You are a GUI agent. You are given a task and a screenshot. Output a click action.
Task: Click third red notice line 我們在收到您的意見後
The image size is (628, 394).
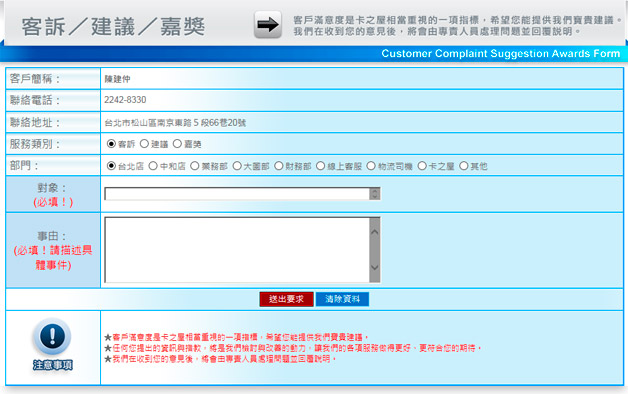[221, 359]
